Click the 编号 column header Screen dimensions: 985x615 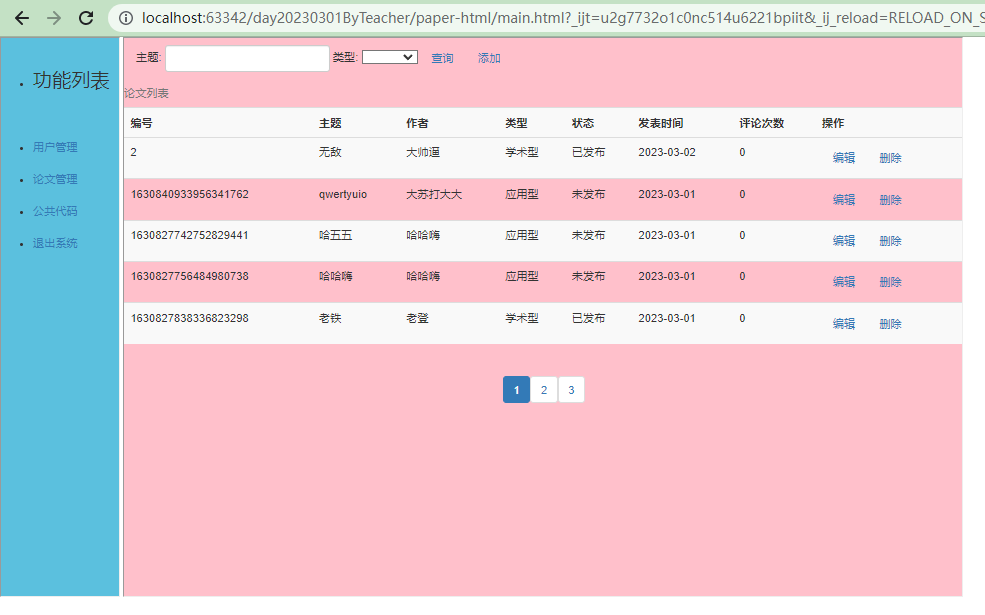[x=141, y=123]
